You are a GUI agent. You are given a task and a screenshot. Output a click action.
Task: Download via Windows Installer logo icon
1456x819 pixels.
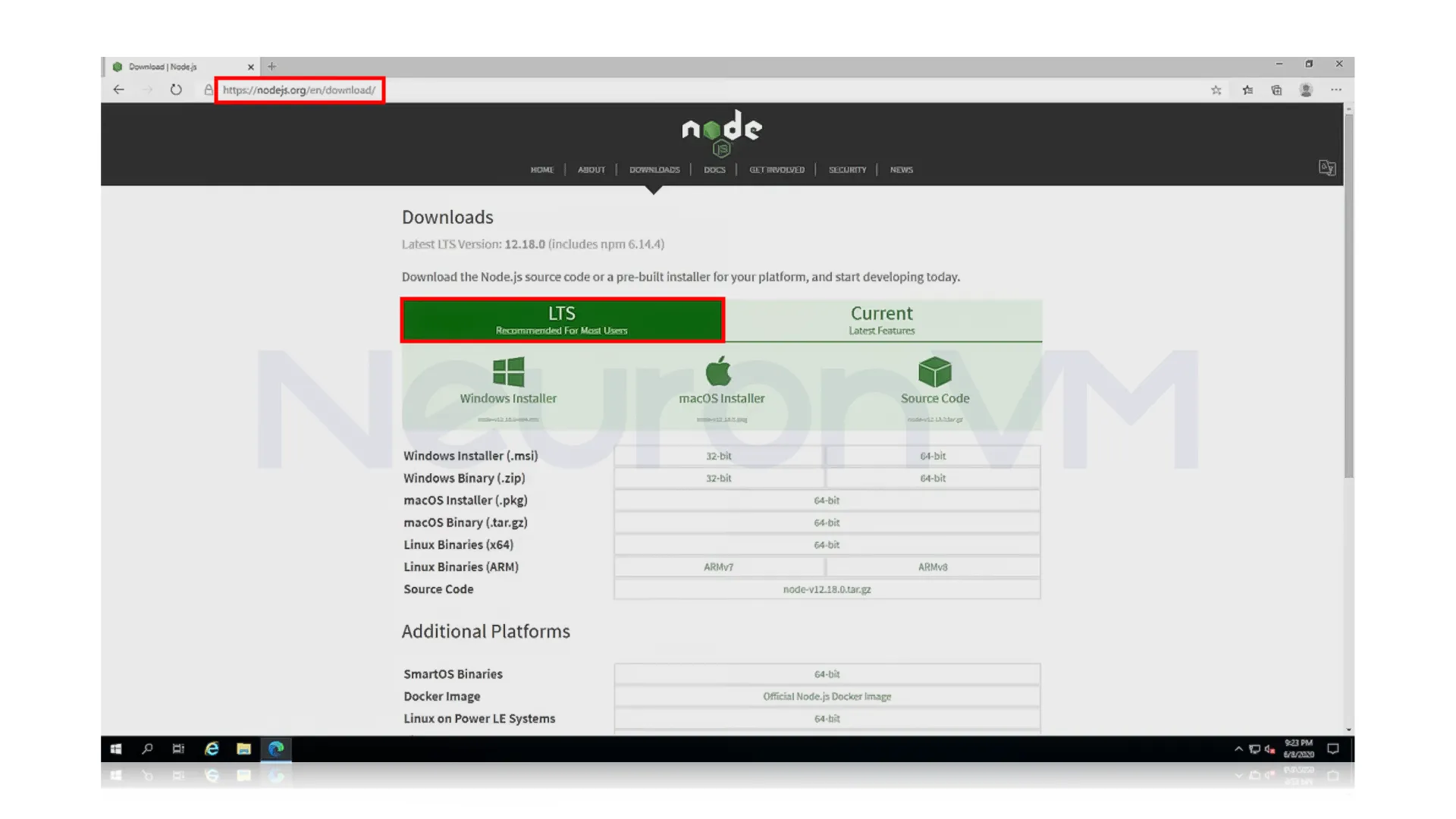click(508, 372)
